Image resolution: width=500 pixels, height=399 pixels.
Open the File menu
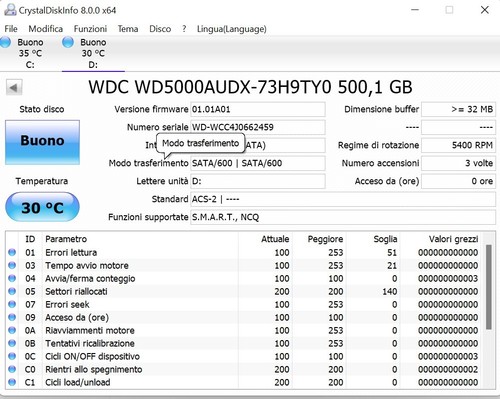coord(11,29)
